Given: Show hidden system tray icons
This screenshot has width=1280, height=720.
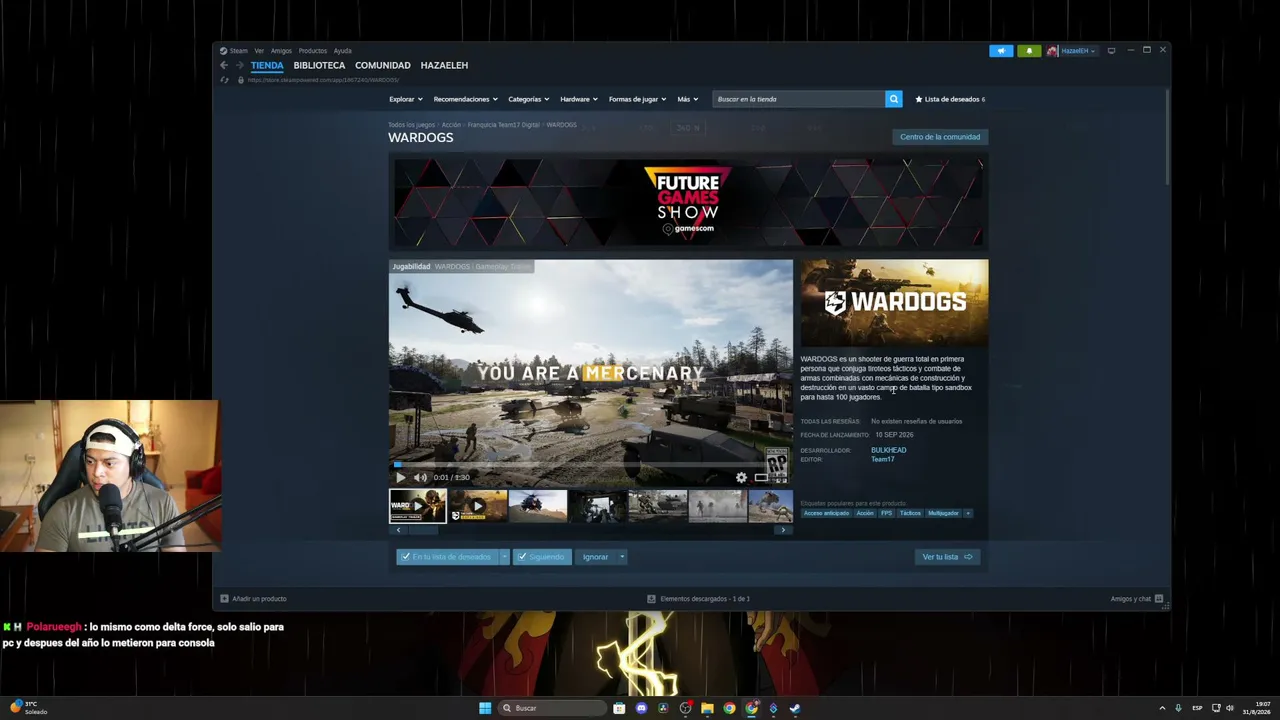Looking at the screenshot, I should click(1162, 708).
